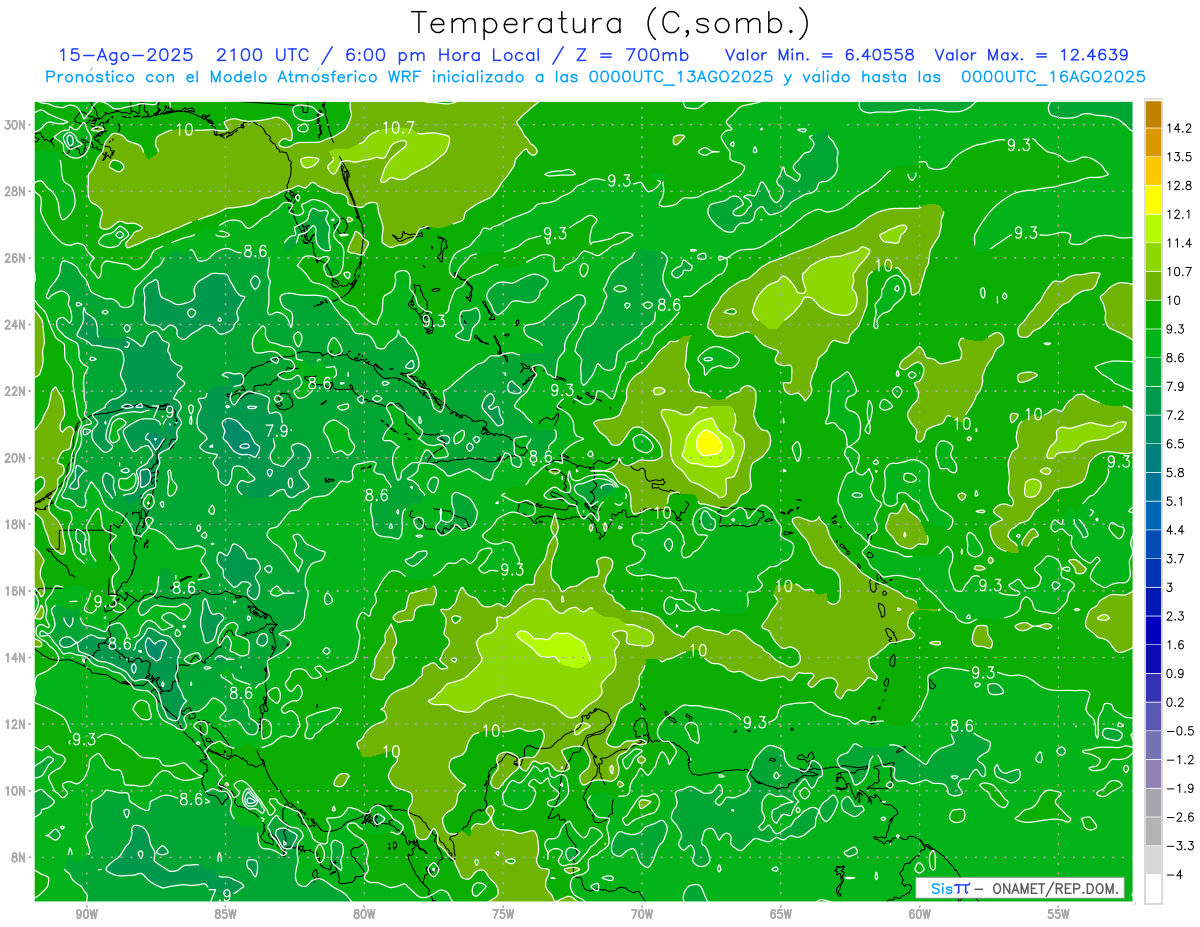Screen dimensions: 1200x927
Task: Click the initialization stamp "0000UTC_13AGO2025"
Action: pyautogui.click(x=681, y=77)
